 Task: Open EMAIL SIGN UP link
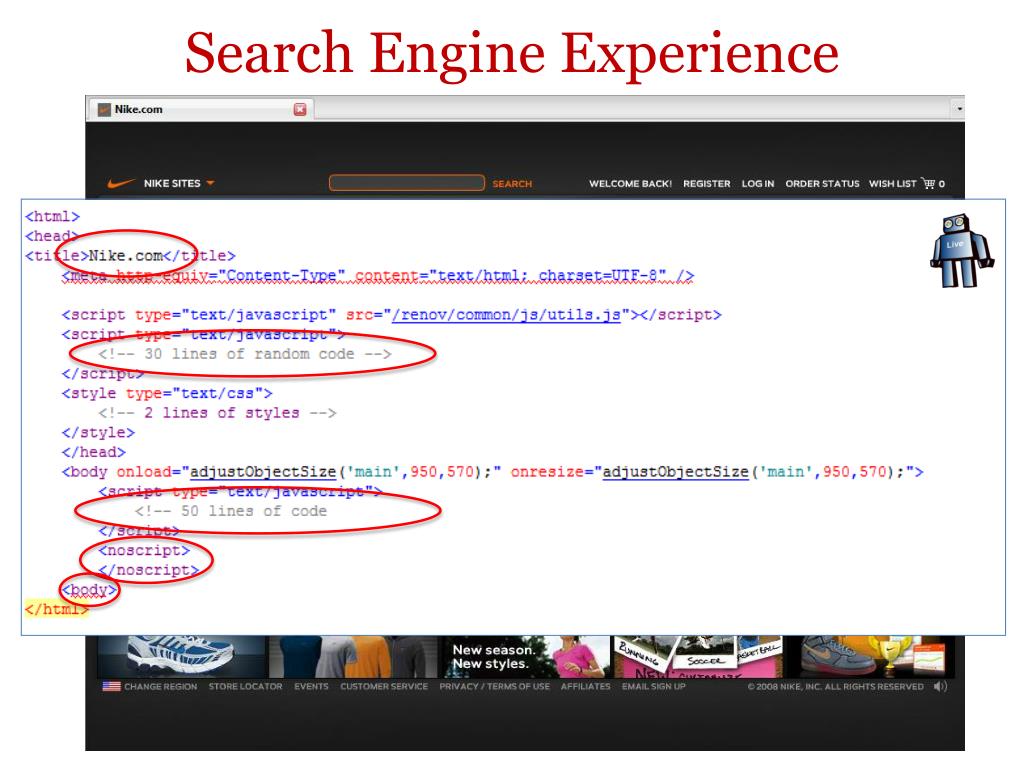[x=654, y=687]
